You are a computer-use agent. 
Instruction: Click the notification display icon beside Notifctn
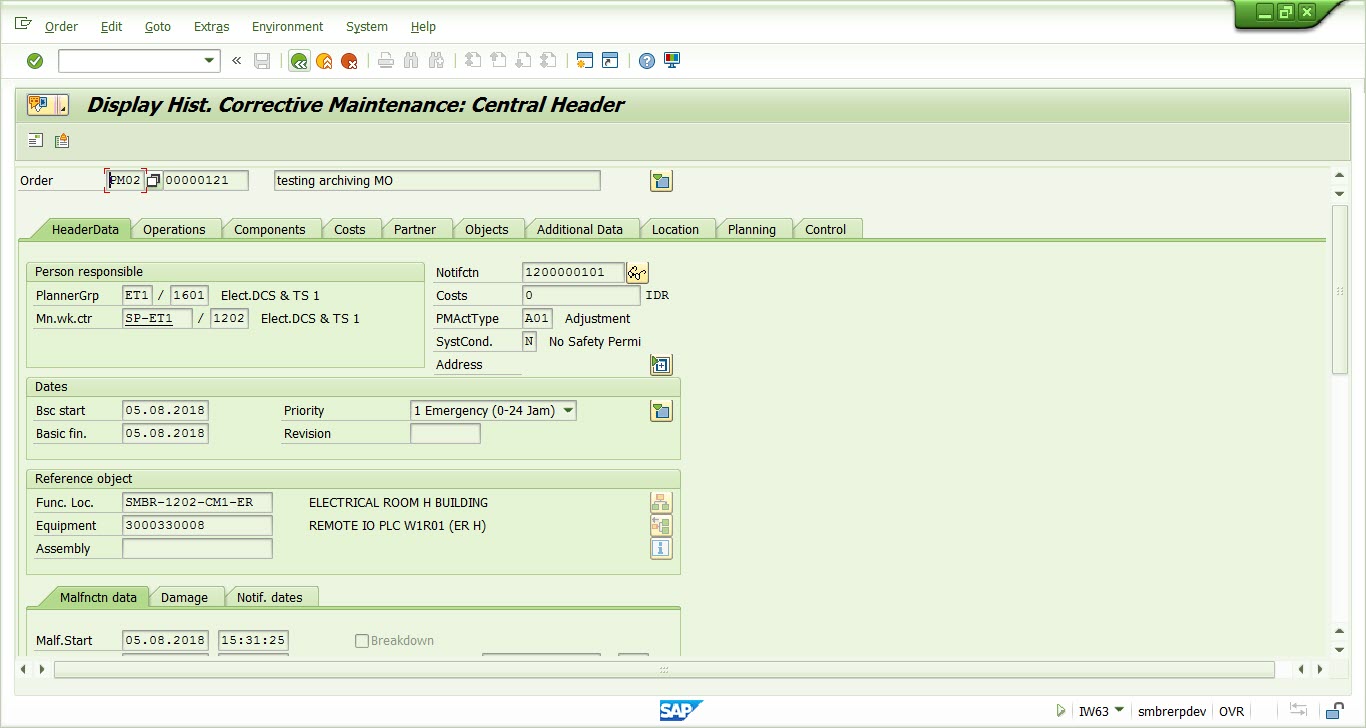(x=638, y=272)
